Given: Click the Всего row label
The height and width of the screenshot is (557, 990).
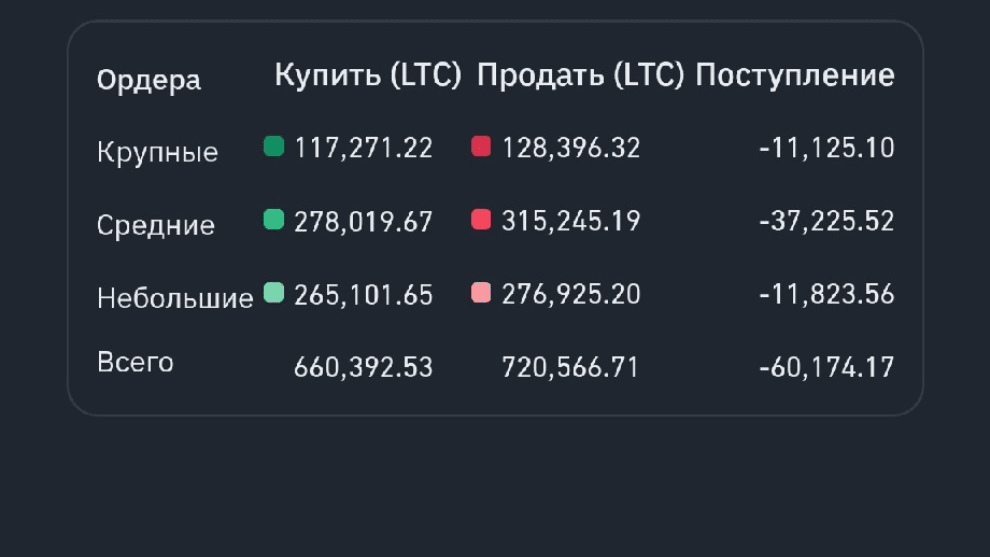Looking at the screenshot, I should [135, 362].
